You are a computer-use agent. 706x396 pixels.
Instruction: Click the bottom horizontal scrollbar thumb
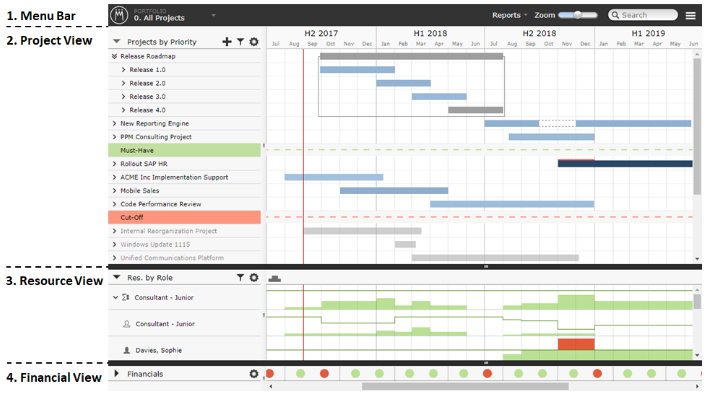pos(465,386)
